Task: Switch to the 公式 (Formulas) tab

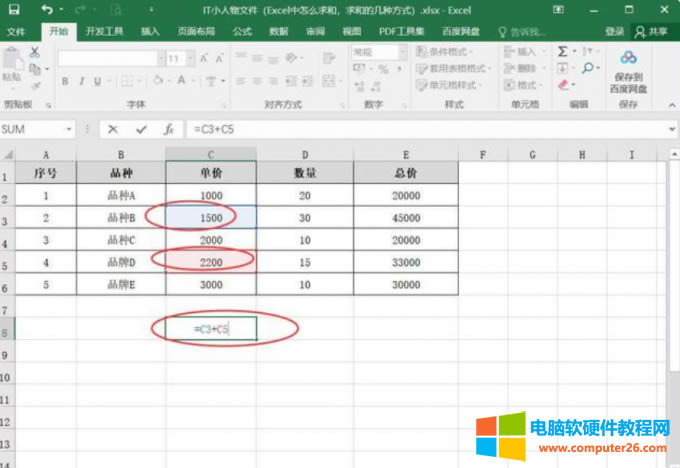Action: [242, 31]
